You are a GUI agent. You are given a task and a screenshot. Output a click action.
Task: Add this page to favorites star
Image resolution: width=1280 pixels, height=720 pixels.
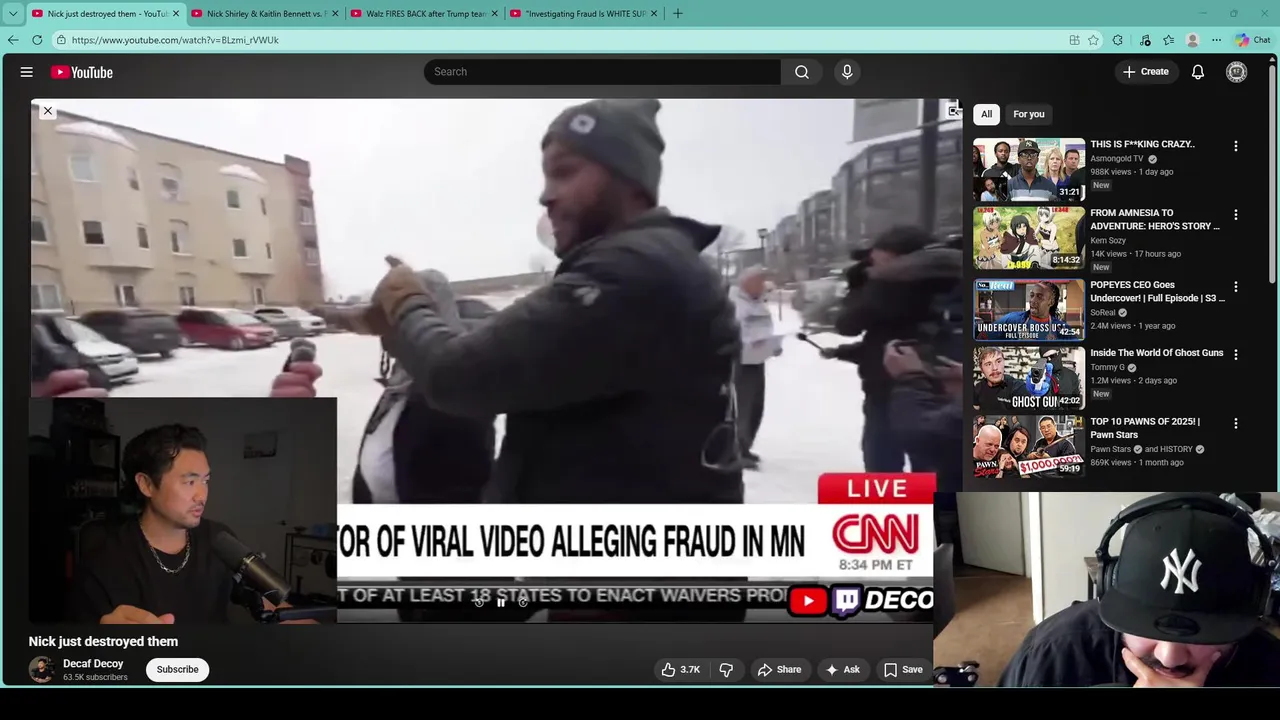click(x=1094, y=40)
